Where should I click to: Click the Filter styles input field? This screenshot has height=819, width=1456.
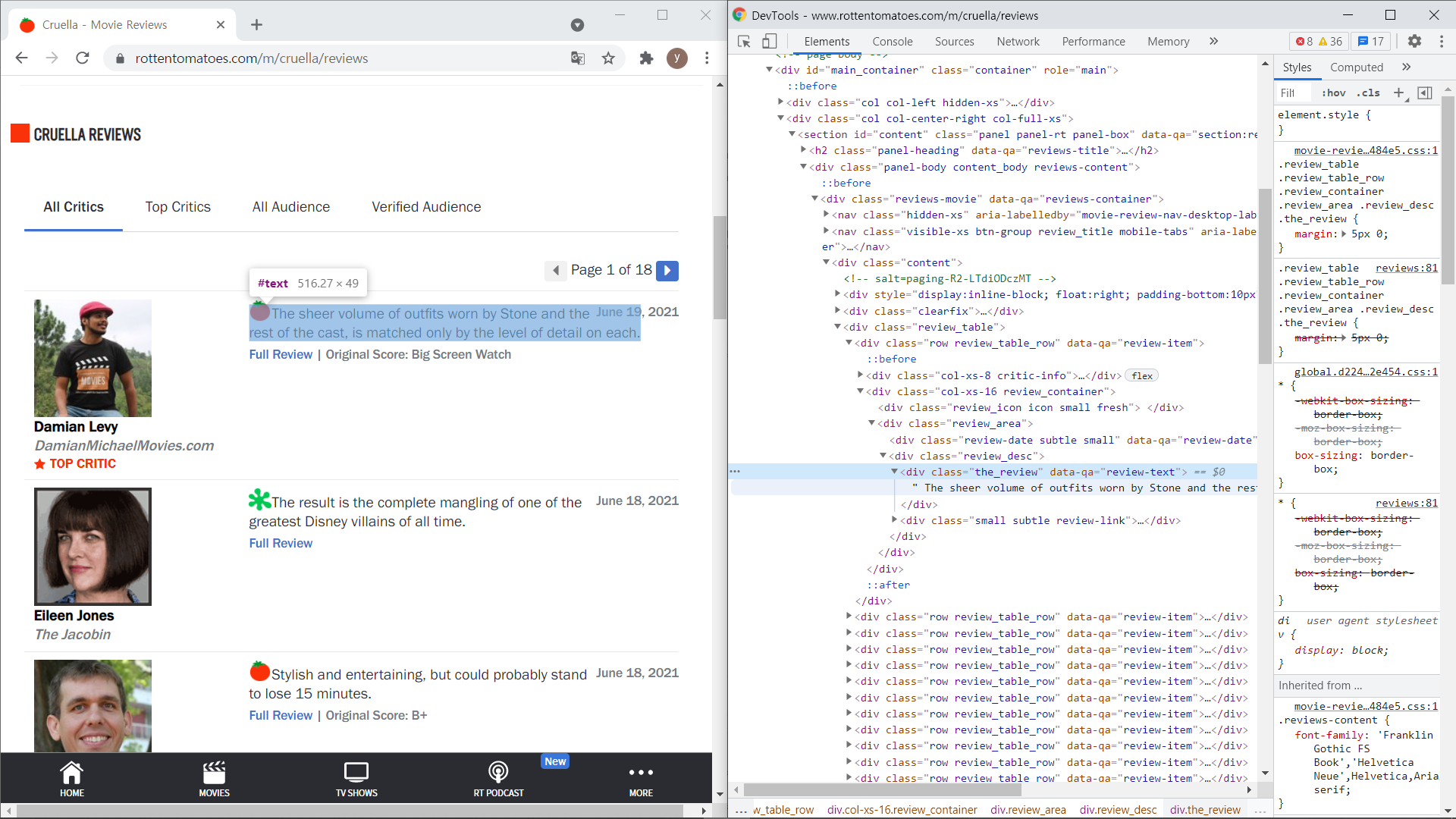pyautogui.click(x=1293, y=93)
